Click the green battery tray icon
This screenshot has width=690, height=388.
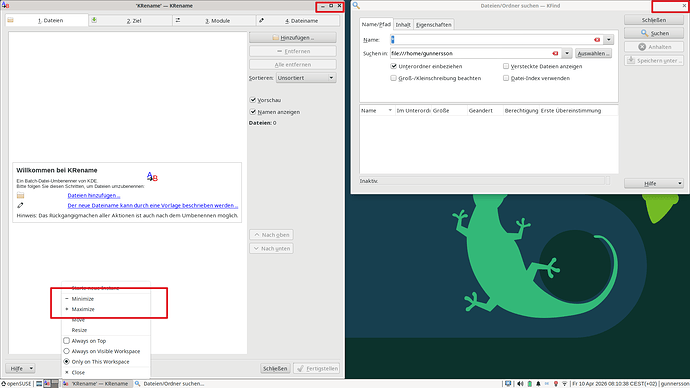pyautogui.click(x=529, y=384)
